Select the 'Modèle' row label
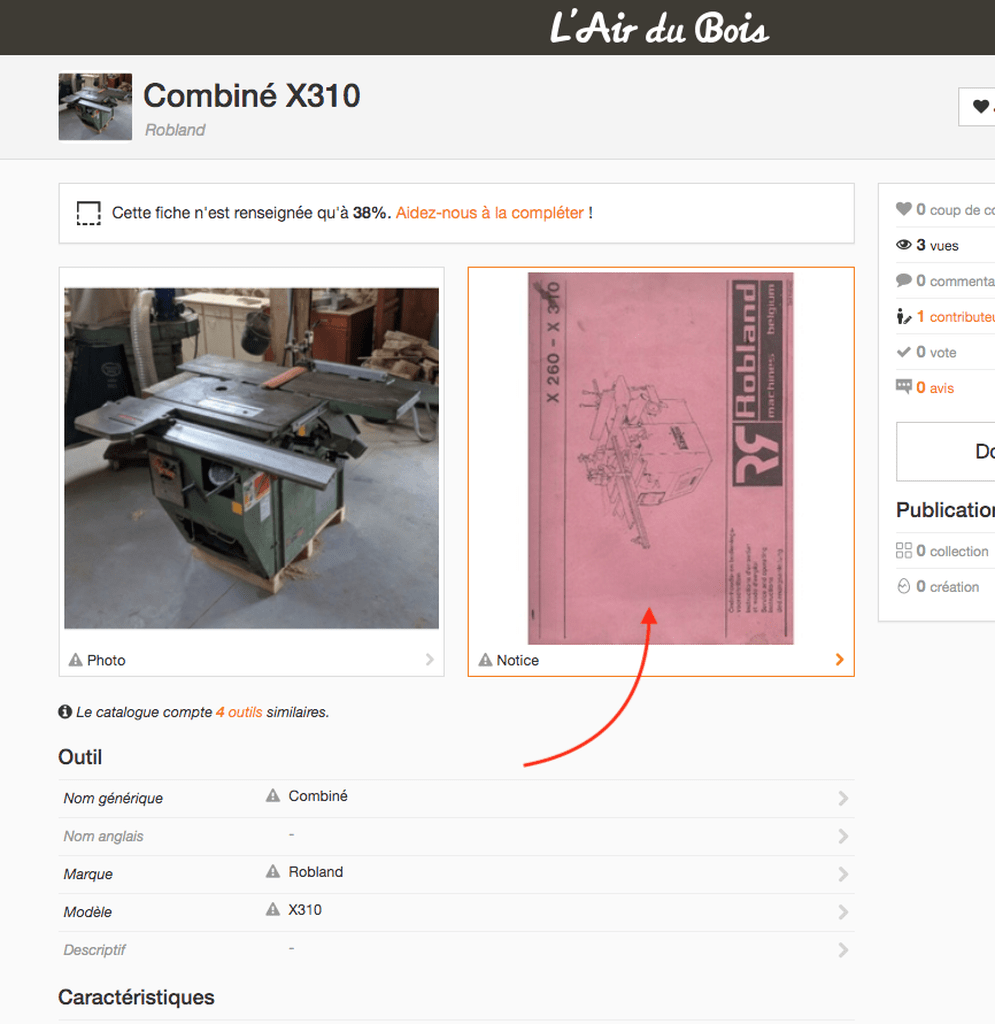 pyautogui.click(x=87, y=912)
